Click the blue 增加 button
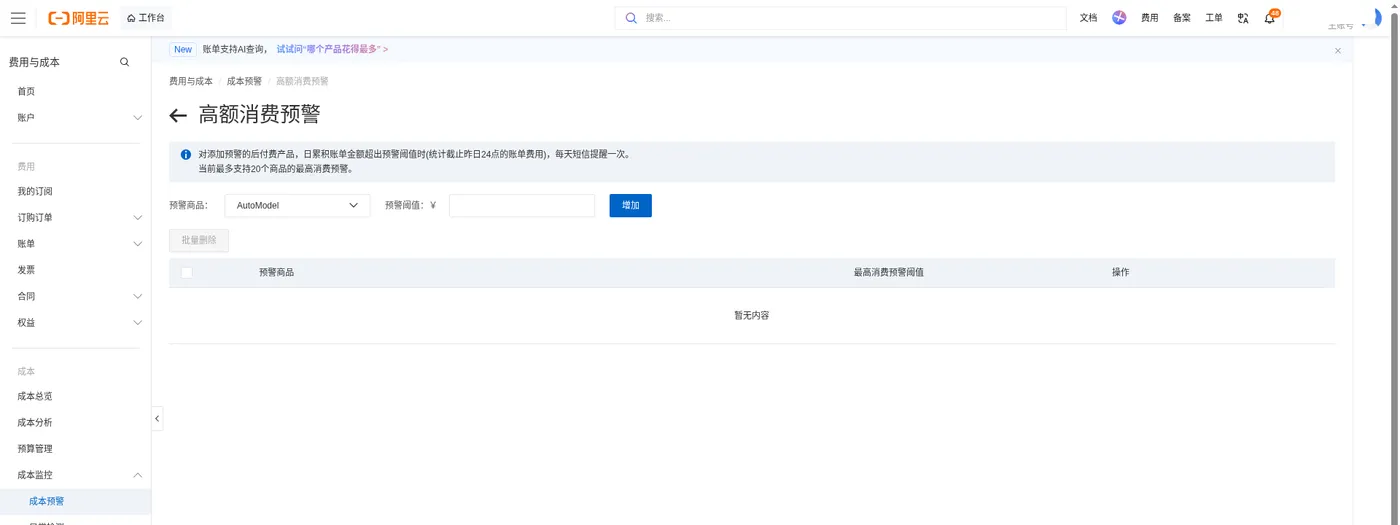Viewport: 1400px width, 525px height. 630,205
